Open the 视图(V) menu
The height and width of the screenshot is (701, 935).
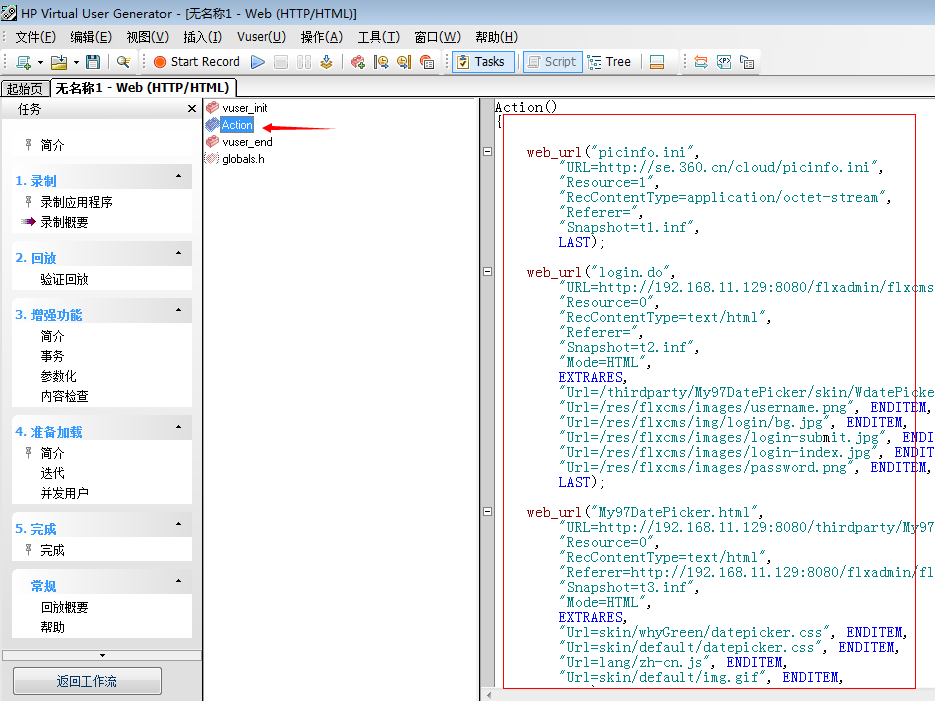coord(147,37)
